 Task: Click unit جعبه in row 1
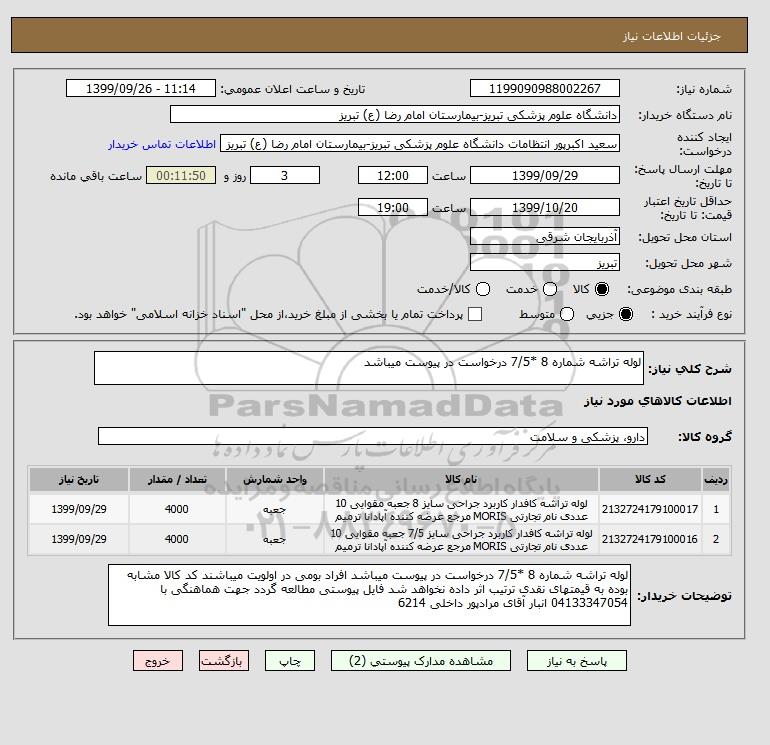275,510
